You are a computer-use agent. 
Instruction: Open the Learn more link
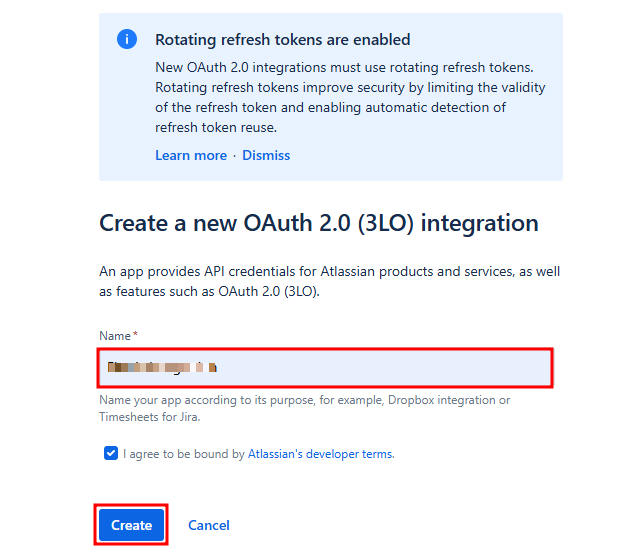[x=191, y=155]
